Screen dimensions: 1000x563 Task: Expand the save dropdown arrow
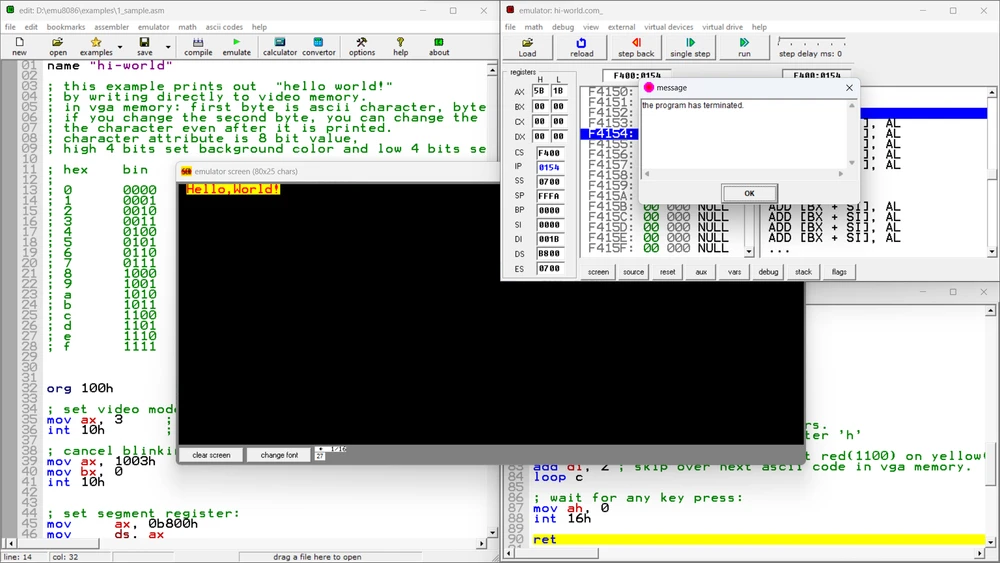point(167,47)
